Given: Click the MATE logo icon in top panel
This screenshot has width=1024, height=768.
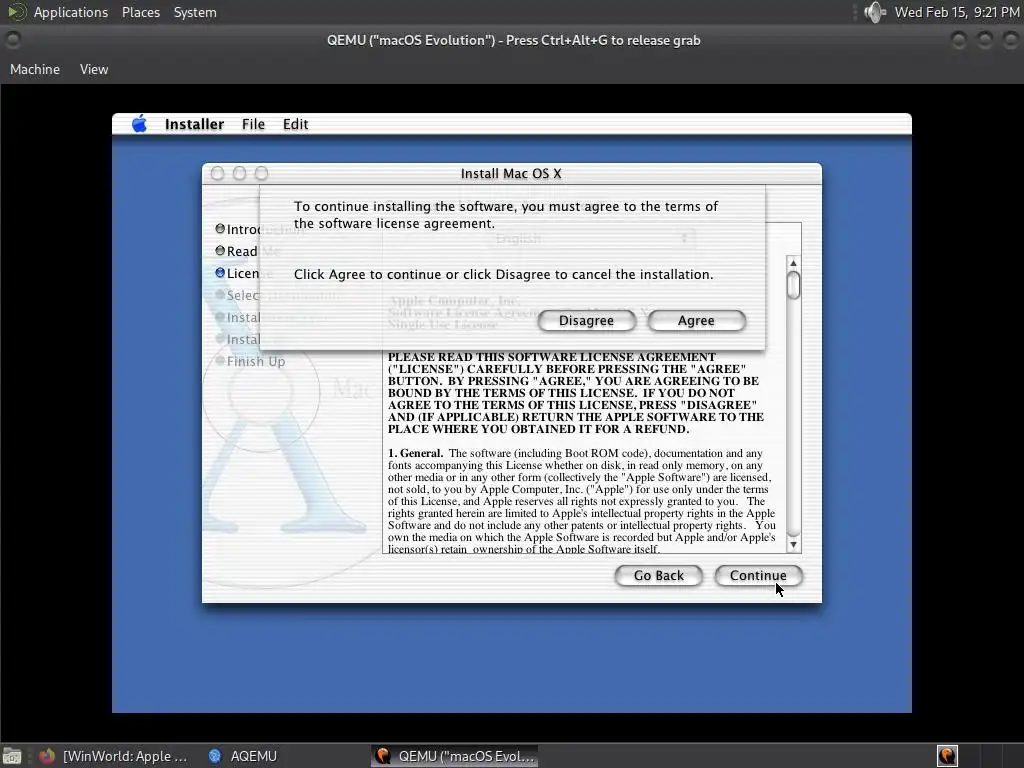Looking at the screenshot, I should (17, 12).
